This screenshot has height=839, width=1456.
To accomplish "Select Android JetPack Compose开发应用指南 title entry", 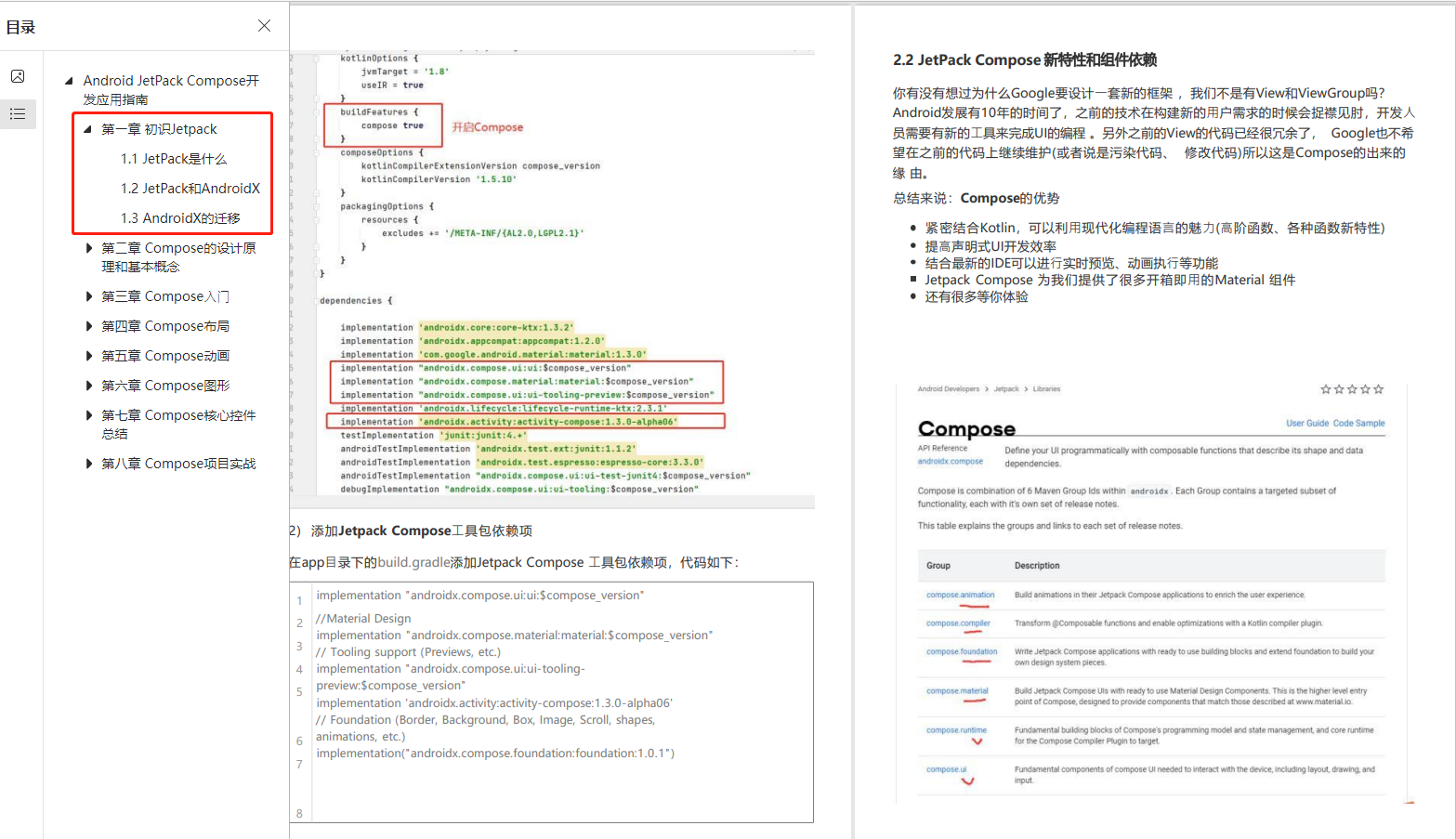I will coord(171,90).
